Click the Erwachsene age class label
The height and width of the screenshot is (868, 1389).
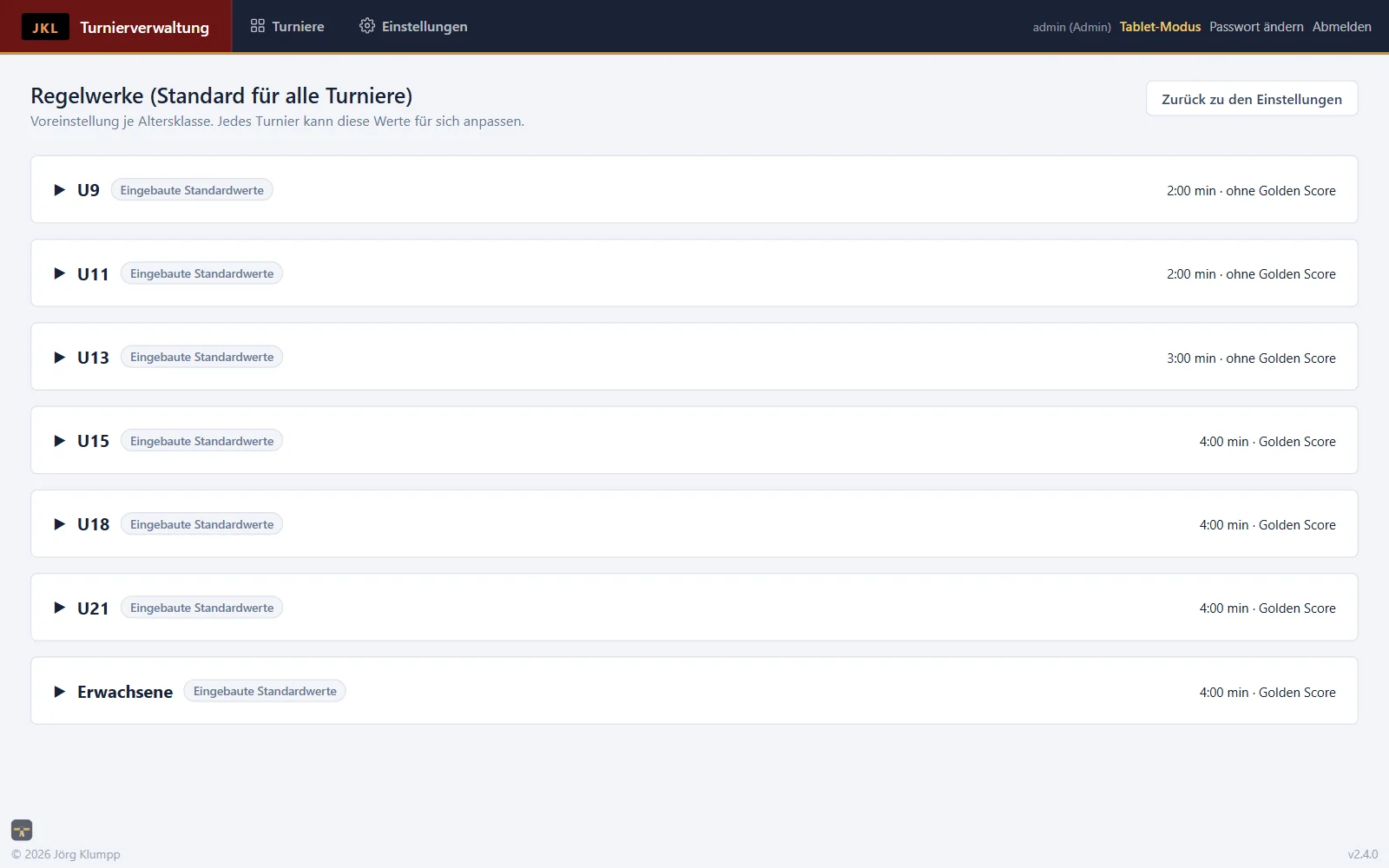125,692
